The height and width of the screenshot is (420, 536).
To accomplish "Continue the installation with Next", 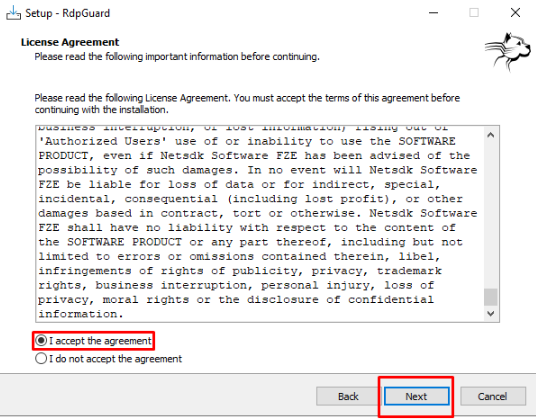I will (416, 396).
